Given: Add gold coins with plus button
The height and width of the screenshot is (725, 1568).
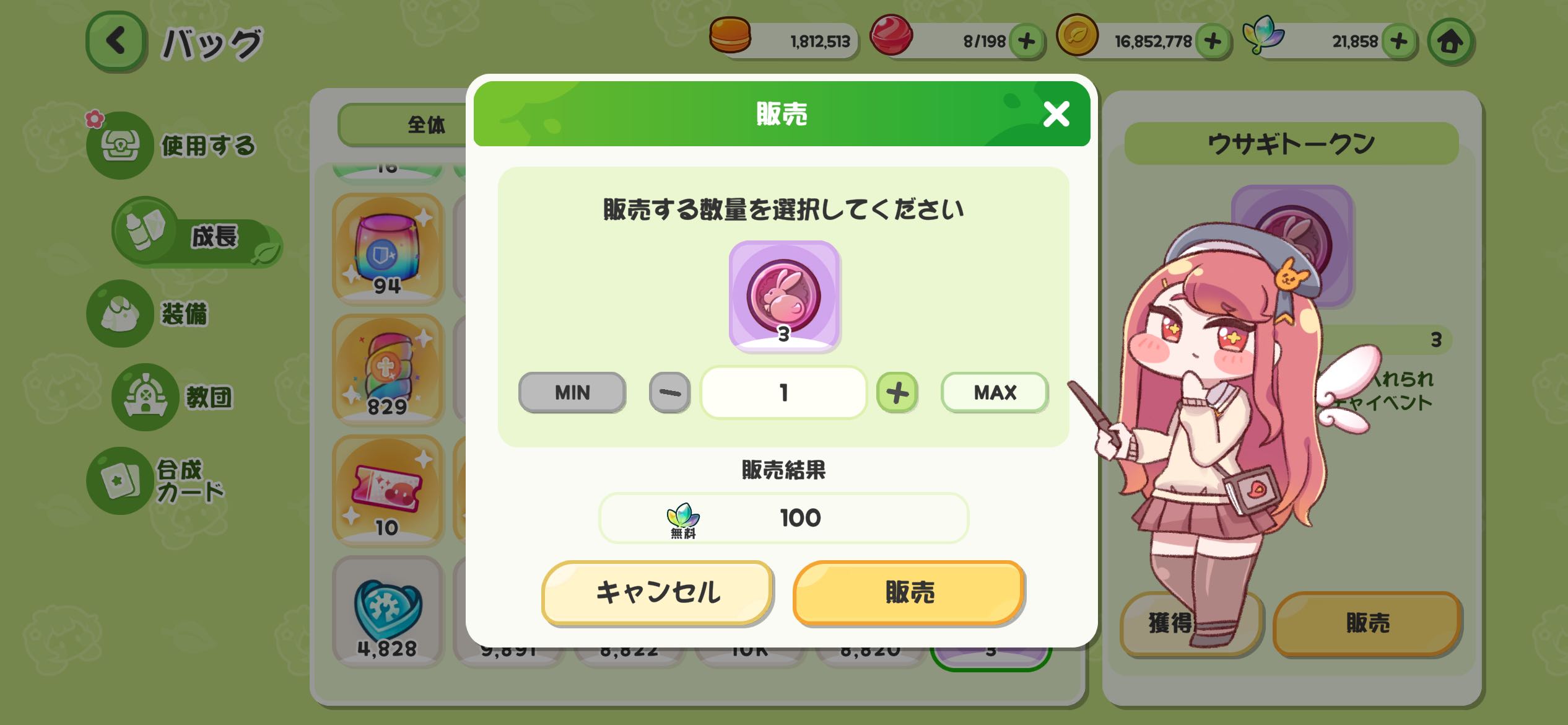Looking at the screenshot, I should coord(1213,42).
